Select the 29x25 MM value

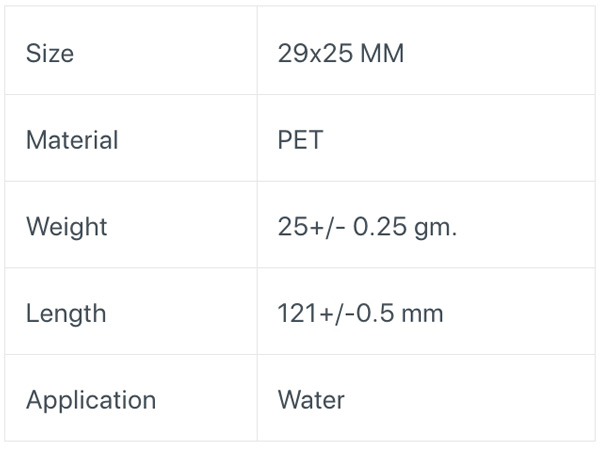341,53
